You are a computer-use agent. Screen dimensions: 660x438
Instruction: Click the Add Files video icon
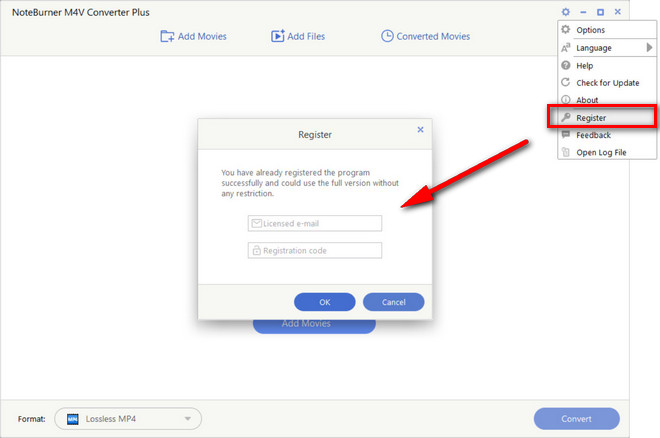[x=277, y=36]
